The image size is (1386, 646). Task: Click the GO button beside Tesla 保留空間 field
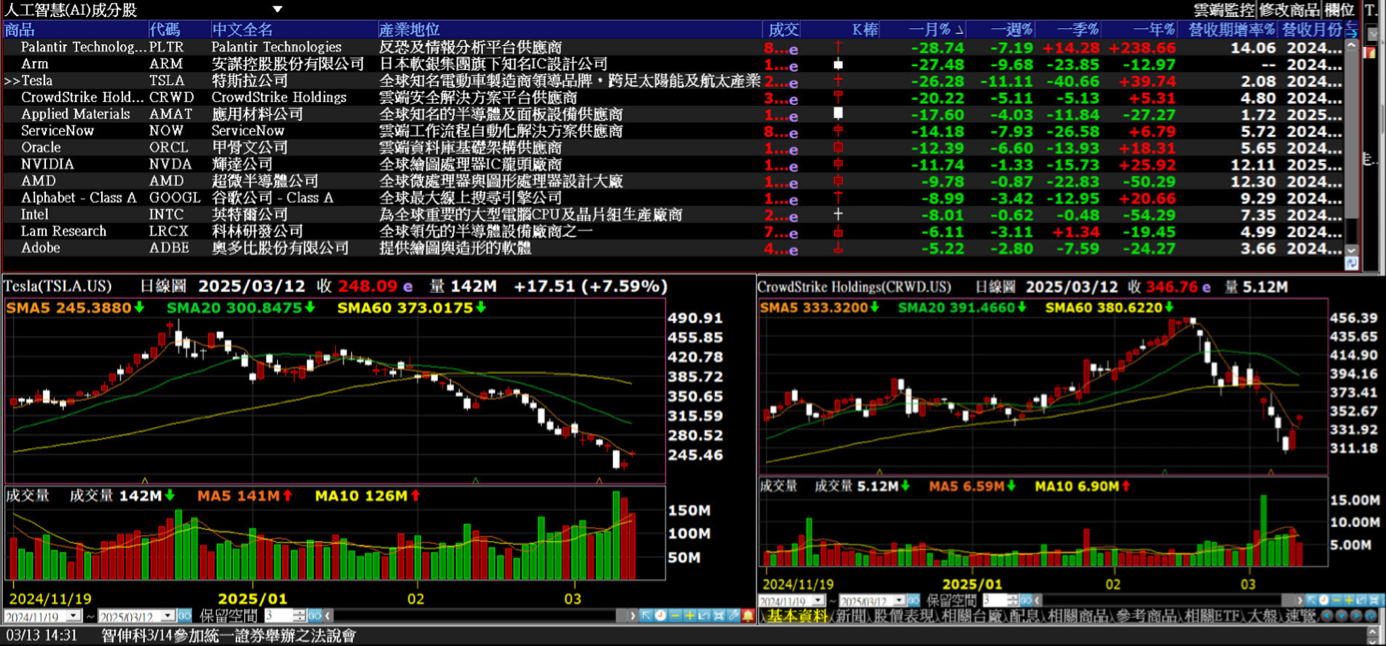[314, 615]
